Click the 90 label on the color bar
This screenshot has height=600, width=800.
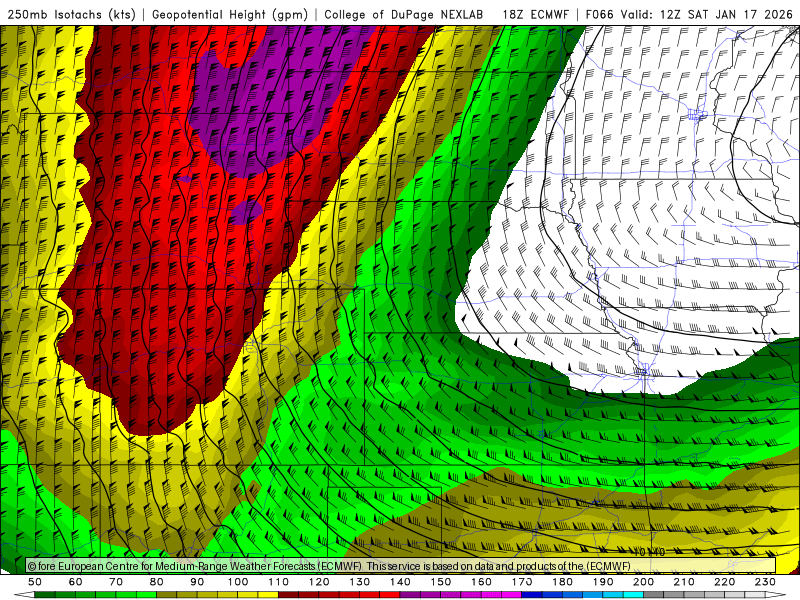point(197,582)
